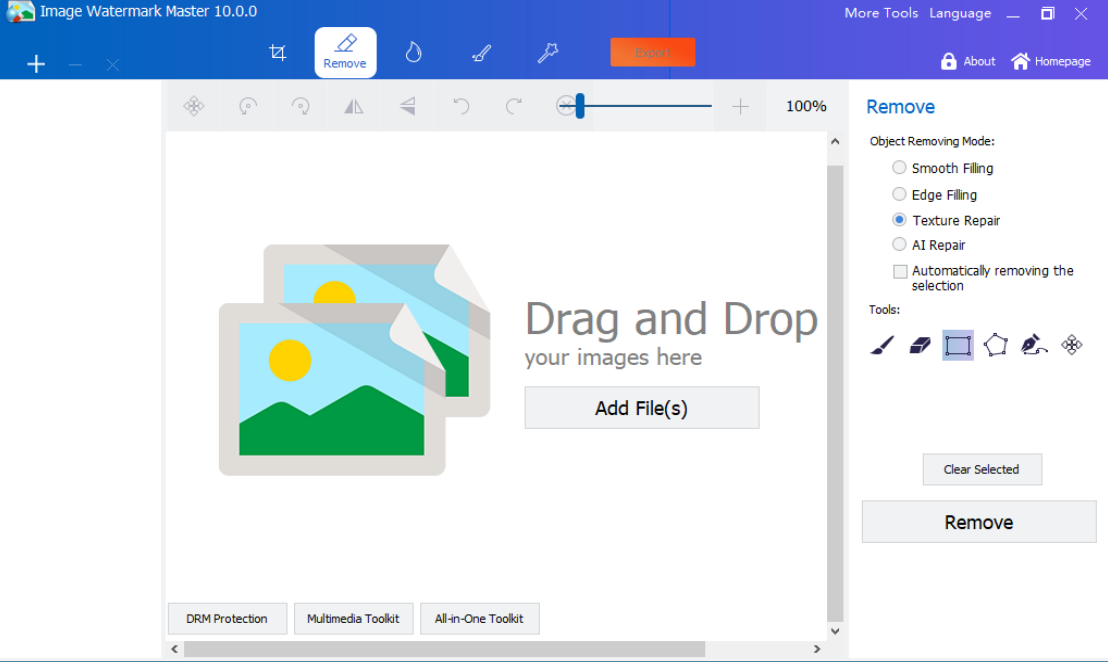Click the 100% zoom value
The image size is (1108, 662).
(806, 106)
